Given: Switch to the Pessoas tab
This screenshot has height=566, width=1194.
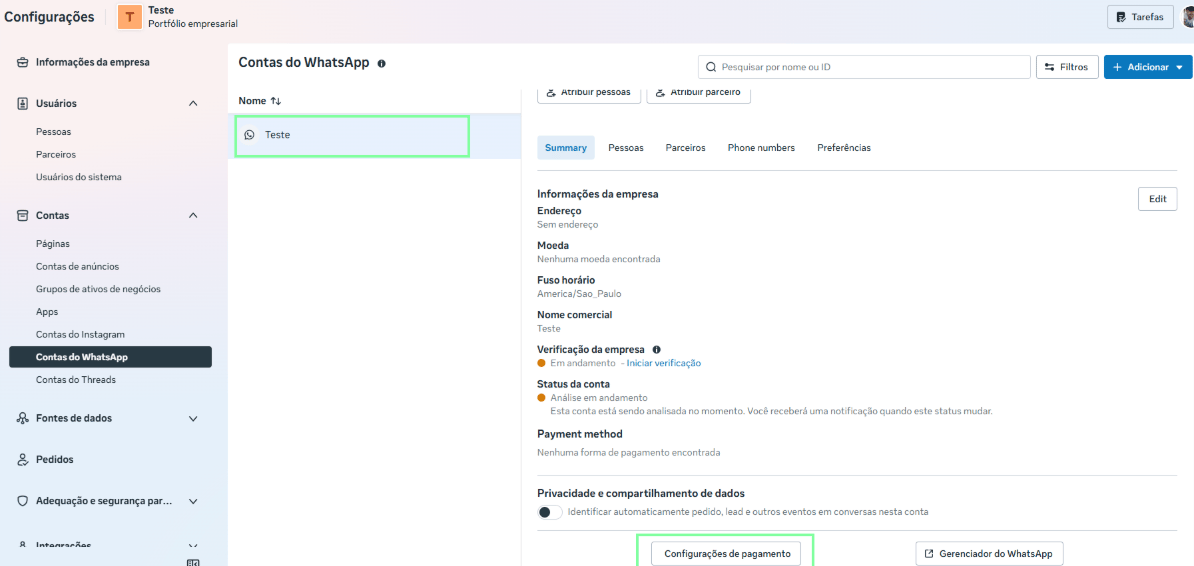Looking at the screenshot, I should click(x=626, y=148).
